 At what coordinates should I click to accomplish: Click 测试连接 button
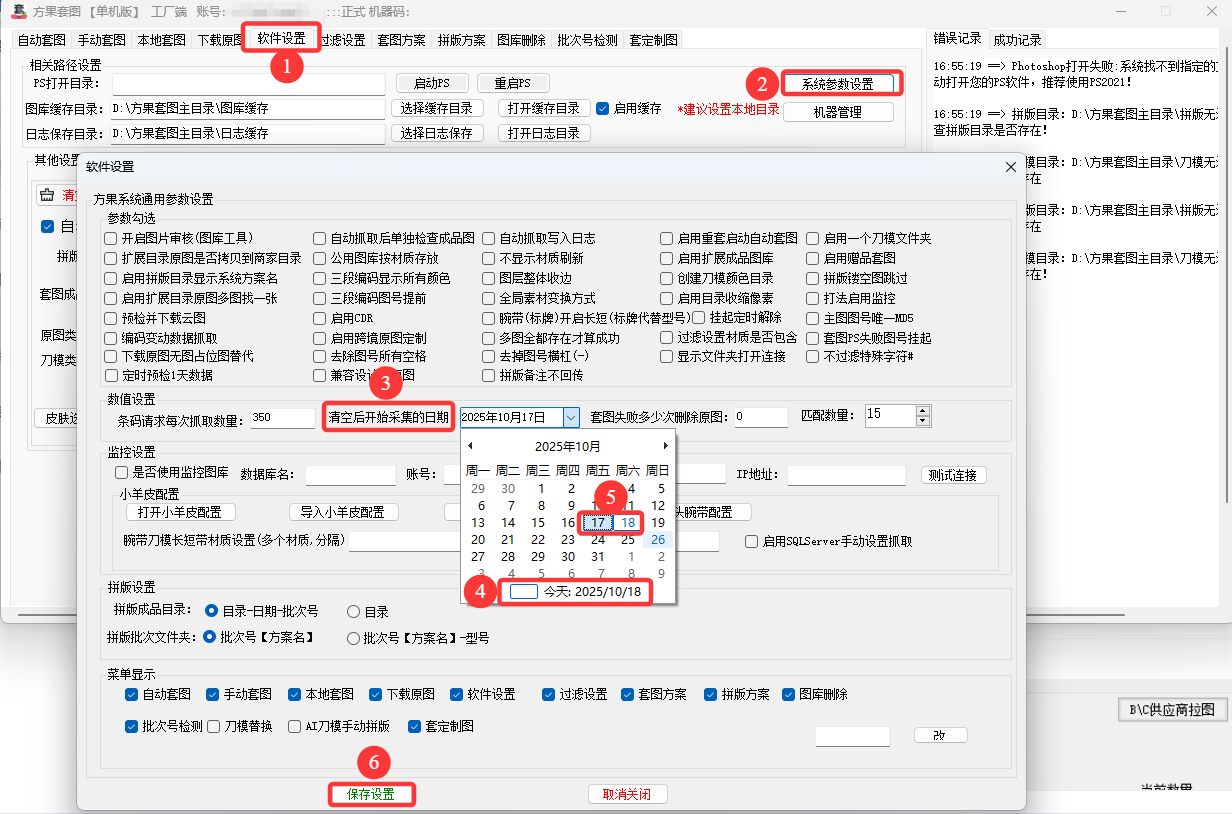click(953, 475)
